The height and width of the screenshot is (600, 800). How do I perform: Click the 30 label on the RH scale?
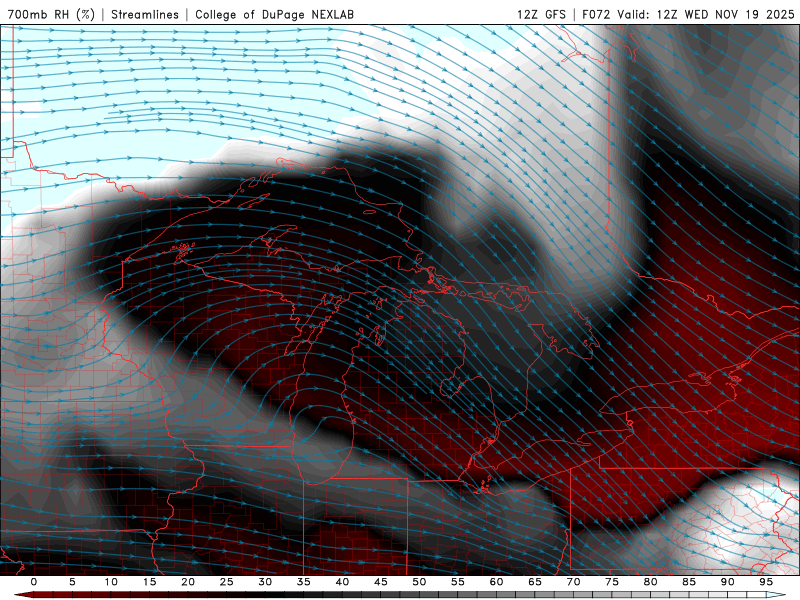coord(265,582)
